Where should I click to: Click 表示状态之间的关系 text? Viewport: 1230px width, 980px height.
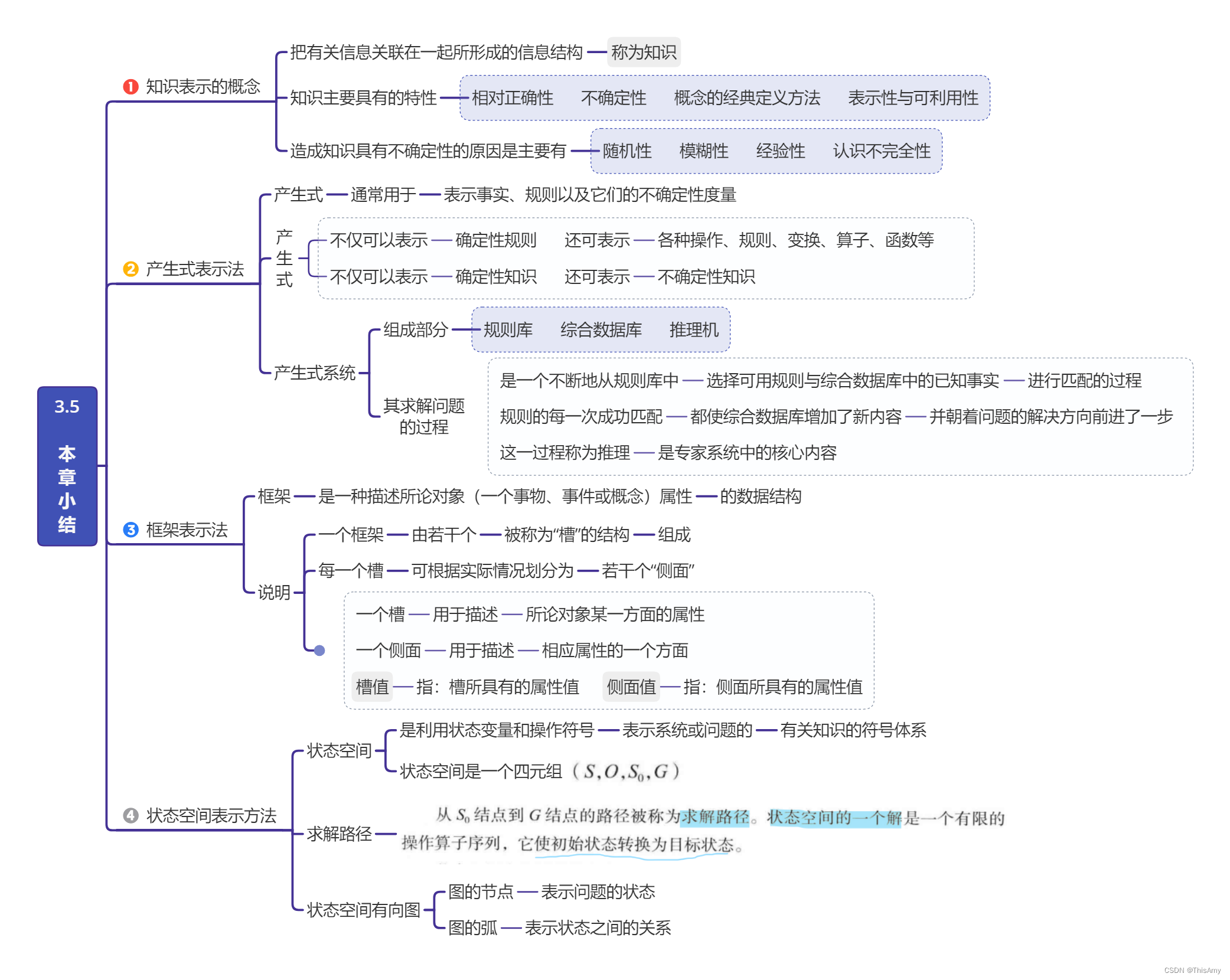point(598,928)
